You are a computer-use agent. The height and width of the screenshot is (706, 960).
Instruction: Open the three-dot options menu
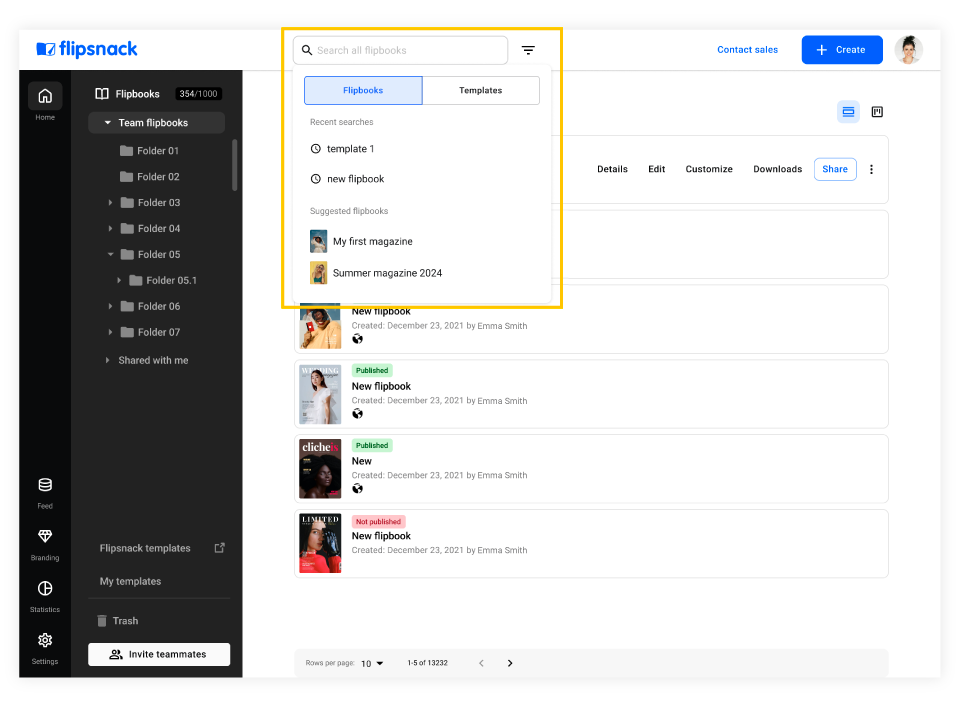[871, 169]
